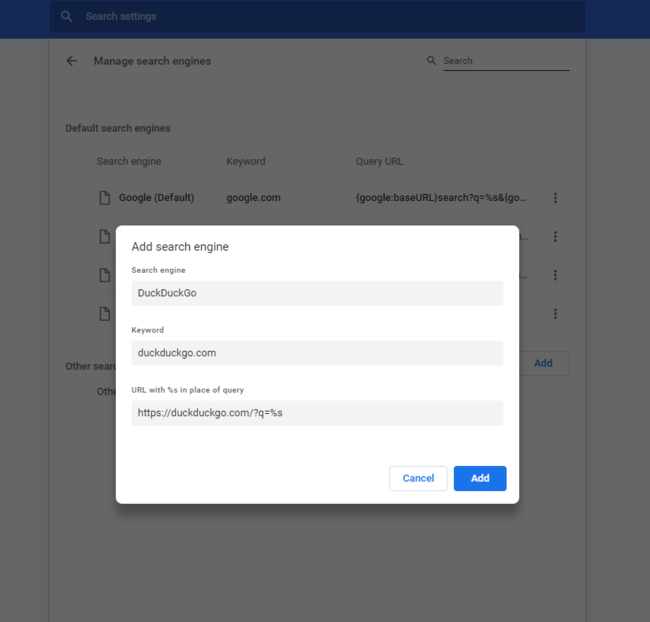
Task: Click the URL field with the %s query
Action: click(x=317, y=413)
